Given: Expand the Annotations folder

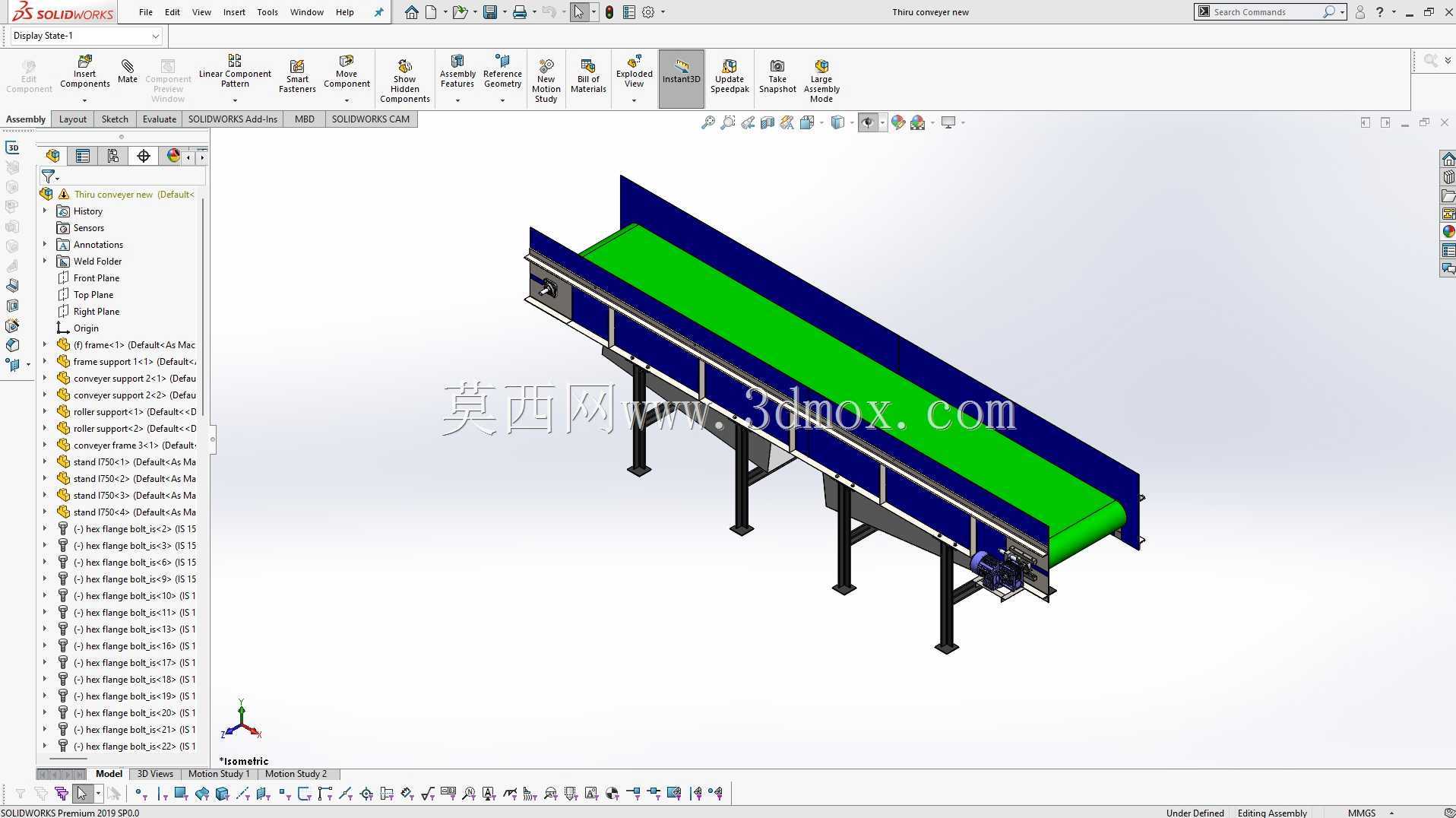Looking at the screenshot, I should pyautogui.click(x=45, y=244).
